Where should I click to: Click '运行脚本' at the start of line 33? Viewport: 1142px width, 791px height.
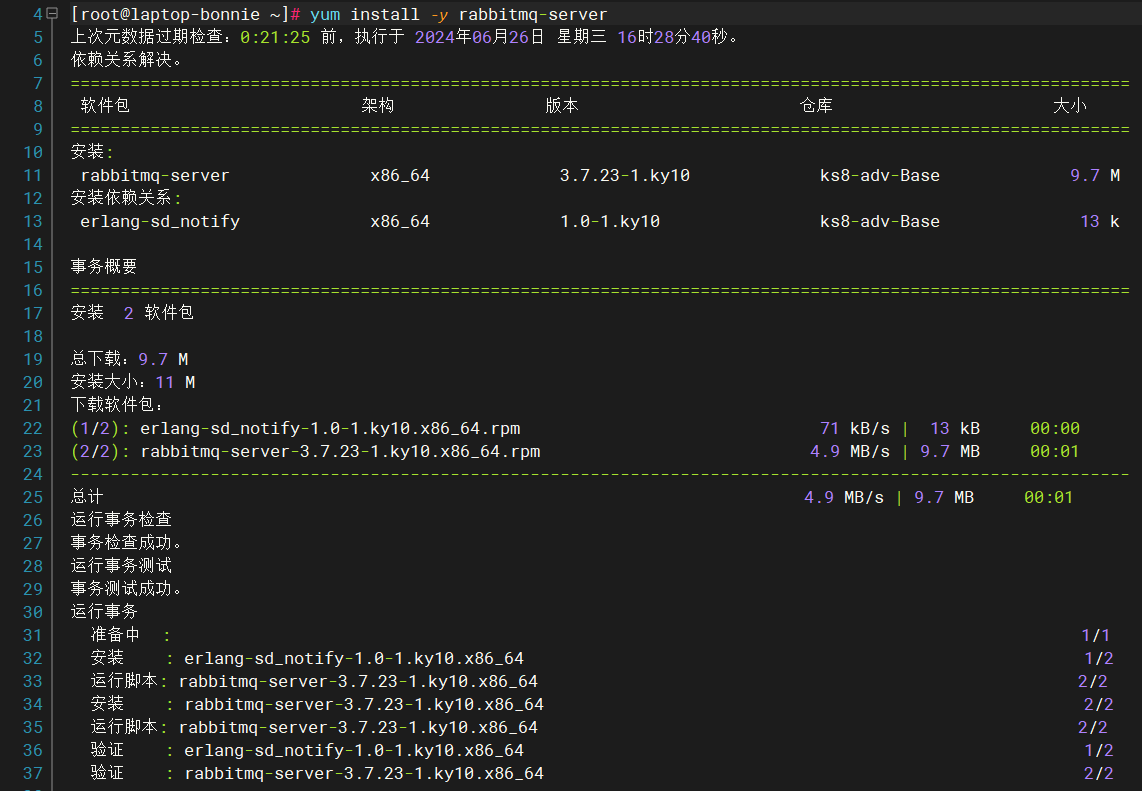124,681
